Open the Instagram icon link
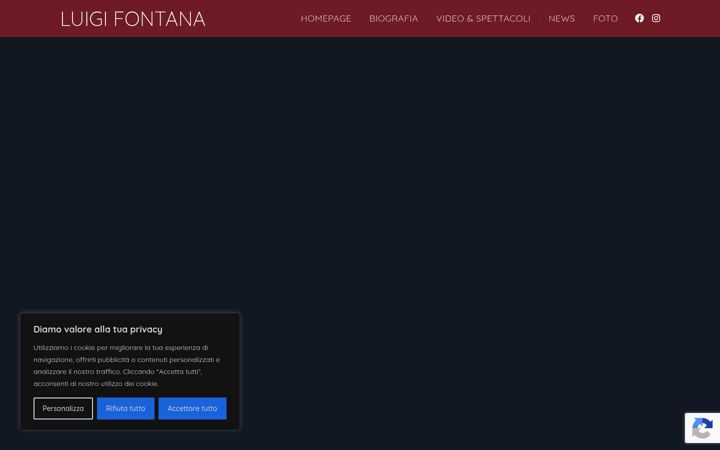This screenshot has height=450, width=720. 656,18
